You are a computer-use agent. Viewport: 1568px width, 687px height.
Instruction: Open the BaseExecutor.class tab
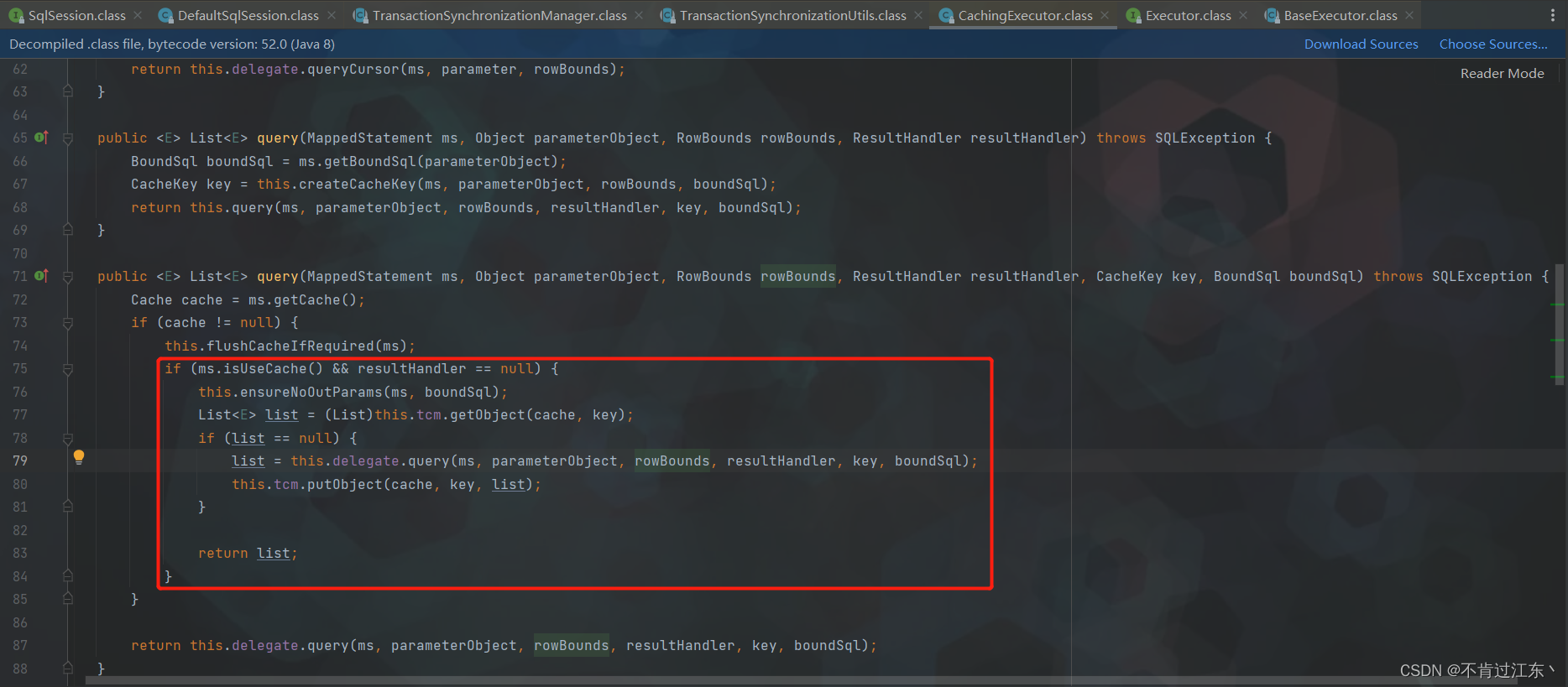(1341, 15)
